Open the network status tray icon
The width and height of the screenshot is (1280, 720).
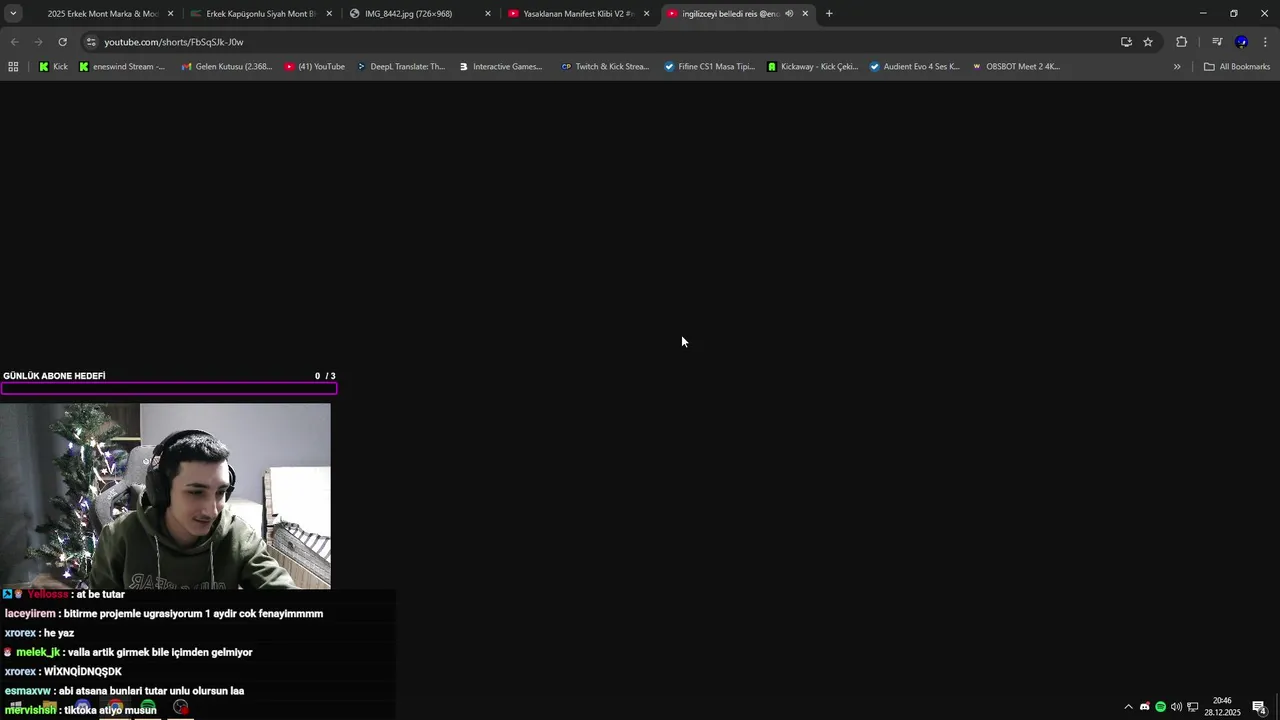pyautogui.click(x=1192, y=707)
